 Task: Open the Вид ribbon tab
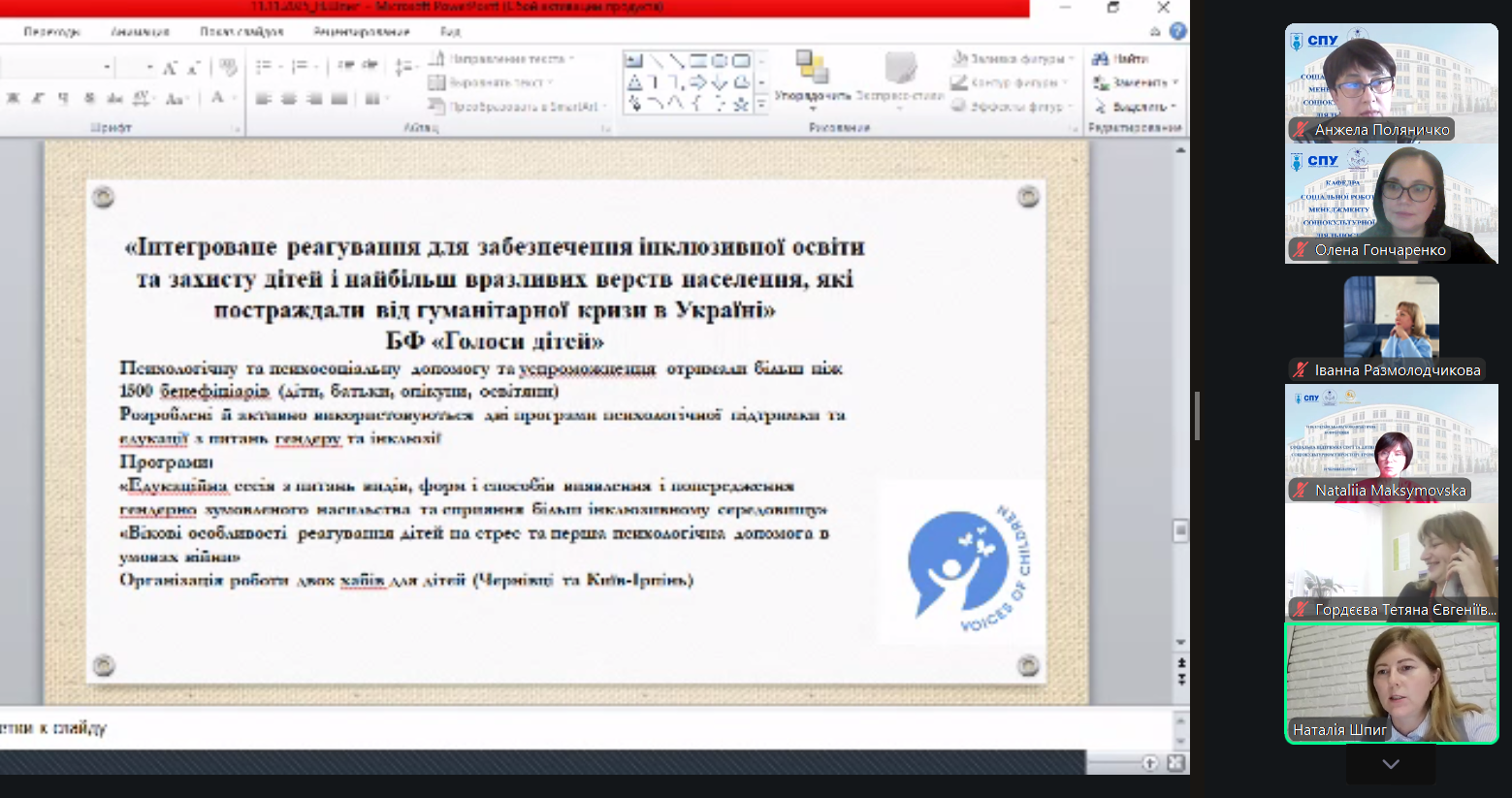[450, 32]
